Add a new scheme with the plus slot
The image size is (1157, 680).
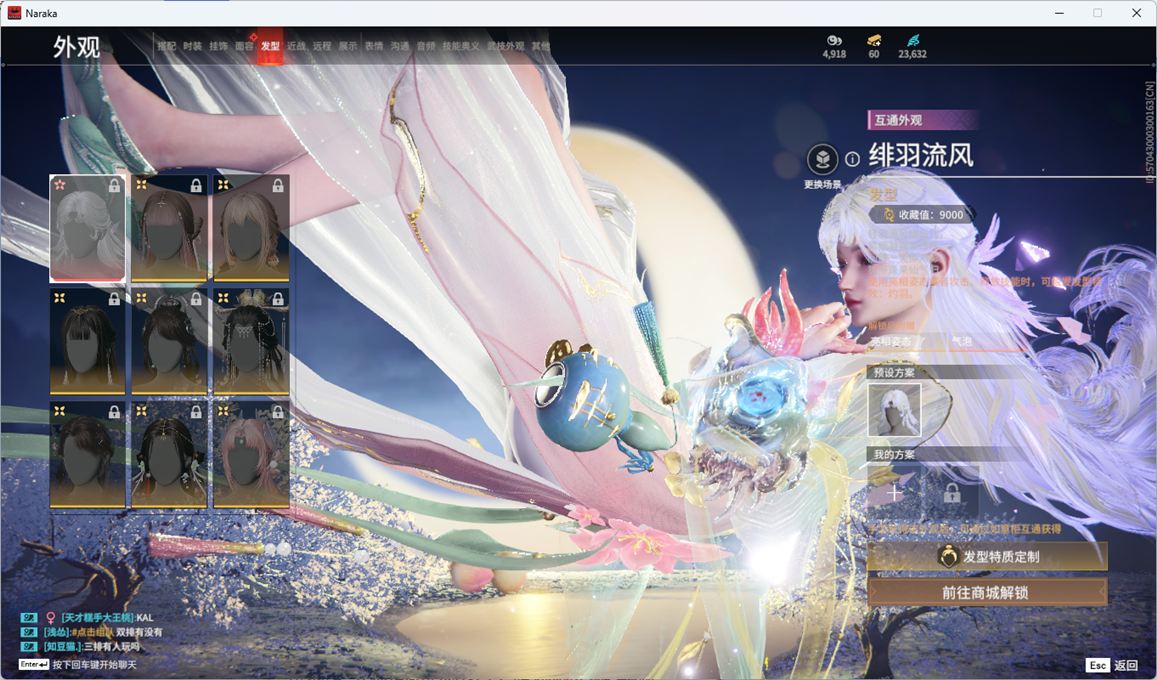pos(894,493)
